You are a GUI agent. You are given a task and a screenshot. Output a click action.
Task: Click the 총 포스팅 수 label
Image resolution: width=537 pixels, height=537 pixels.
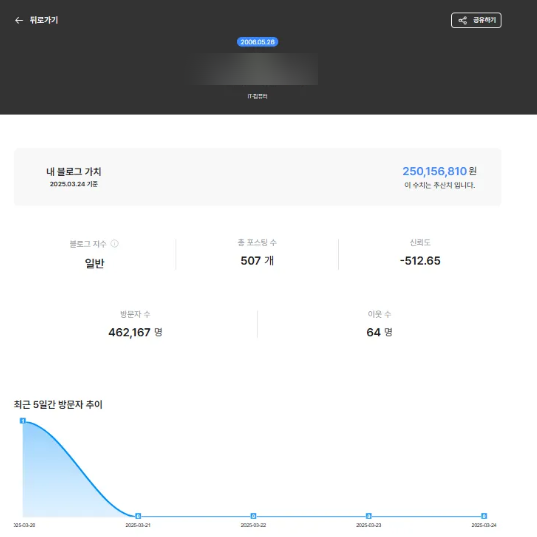click(257, 242)
